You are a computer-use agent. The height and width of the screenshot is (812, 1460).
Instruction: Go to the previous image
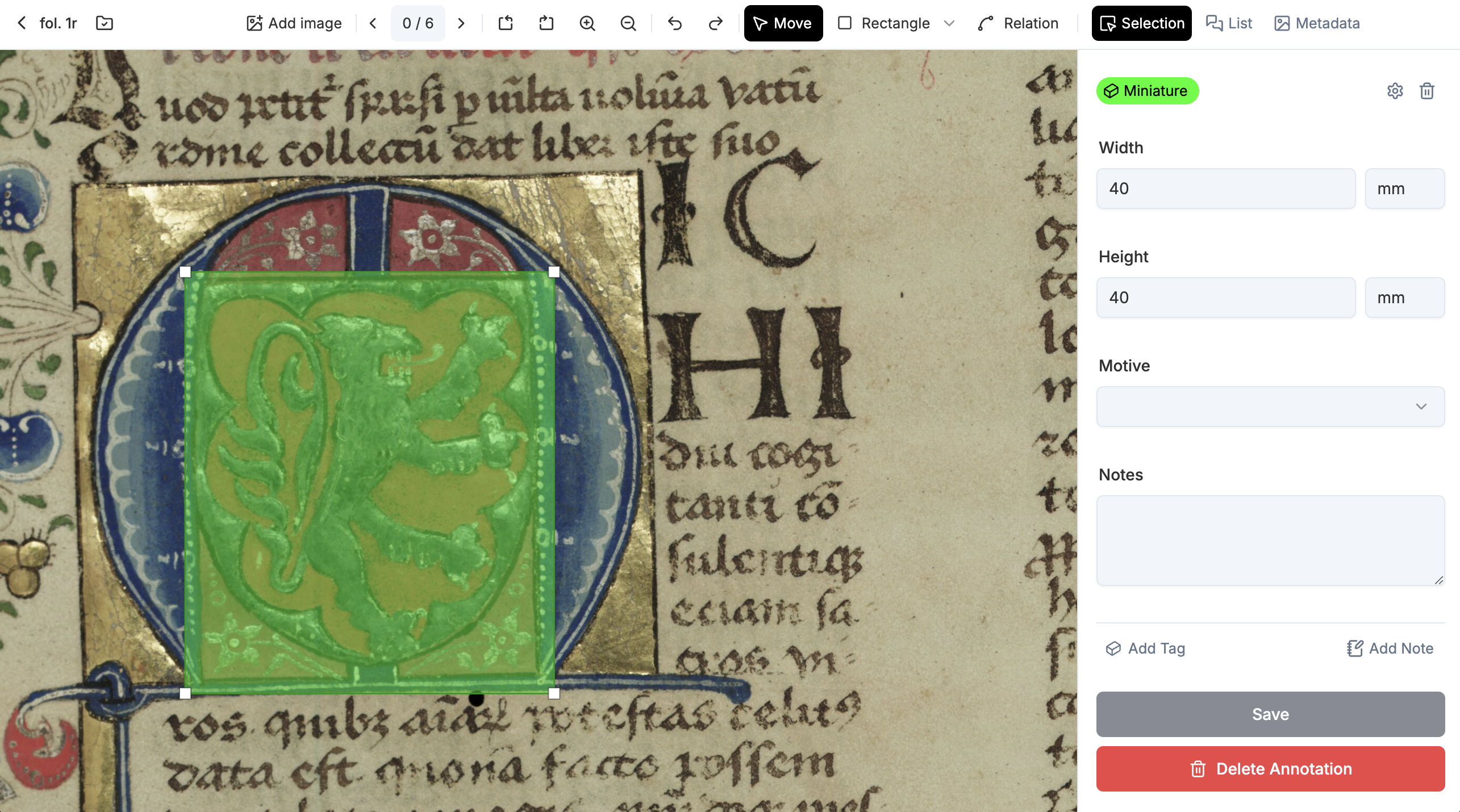tap(373, 23)
